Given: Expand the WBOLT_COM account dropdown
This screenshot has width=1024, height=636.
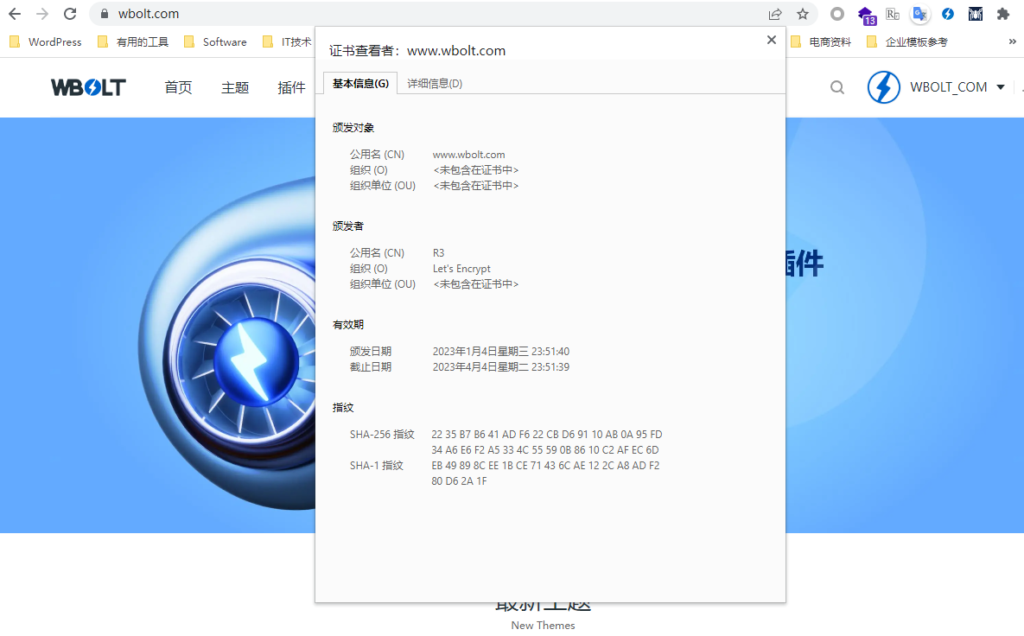Looking at the screenshot, I should click(1000, 87).
